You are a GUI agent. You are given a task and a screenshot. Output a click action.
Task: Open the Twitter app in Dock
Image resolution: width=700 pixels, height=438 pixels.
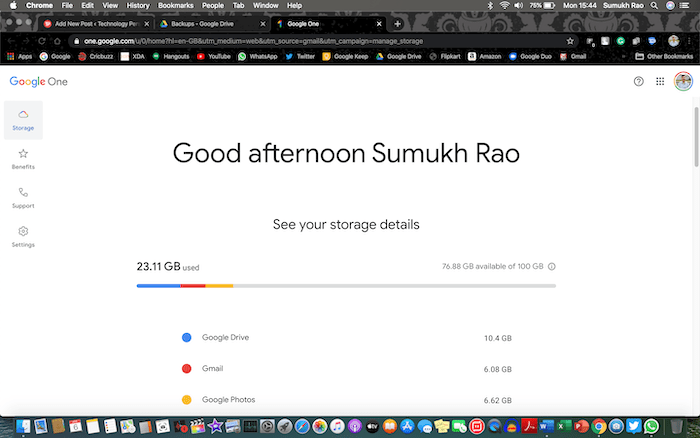[x=633, y=426]
